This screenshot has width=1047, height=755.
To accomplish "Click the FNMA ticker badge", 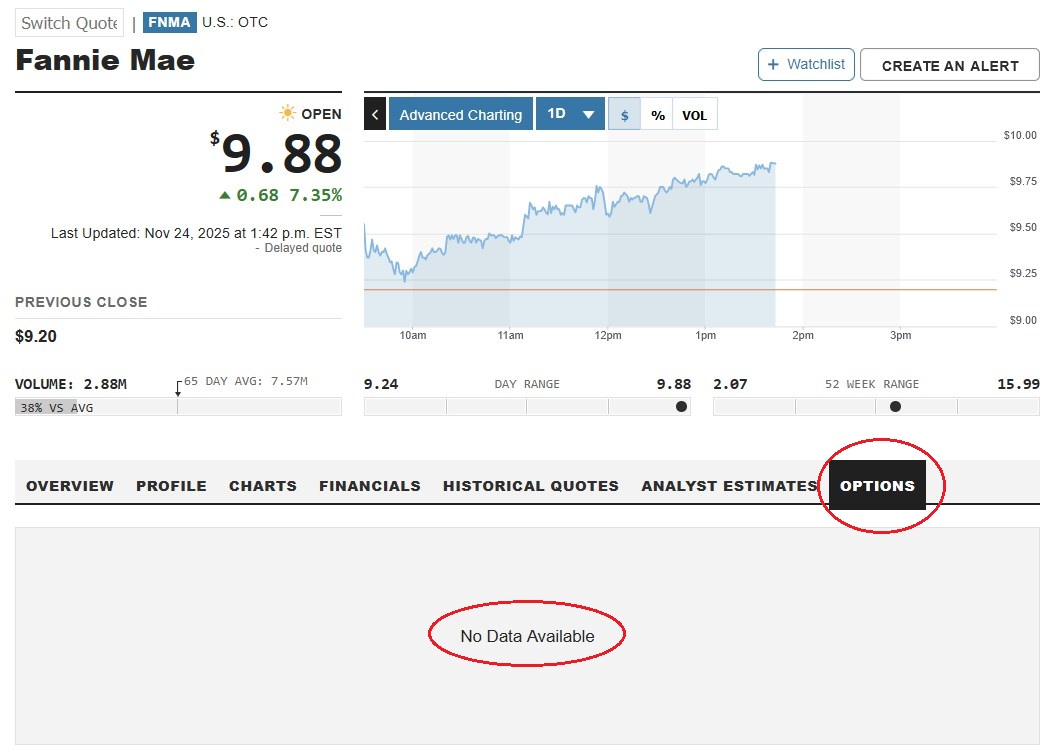I will tap(169, 23).
